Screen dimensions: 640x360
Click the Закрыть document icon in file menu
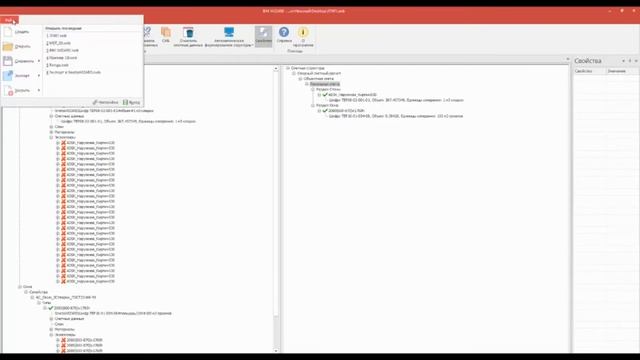[8, 90]
